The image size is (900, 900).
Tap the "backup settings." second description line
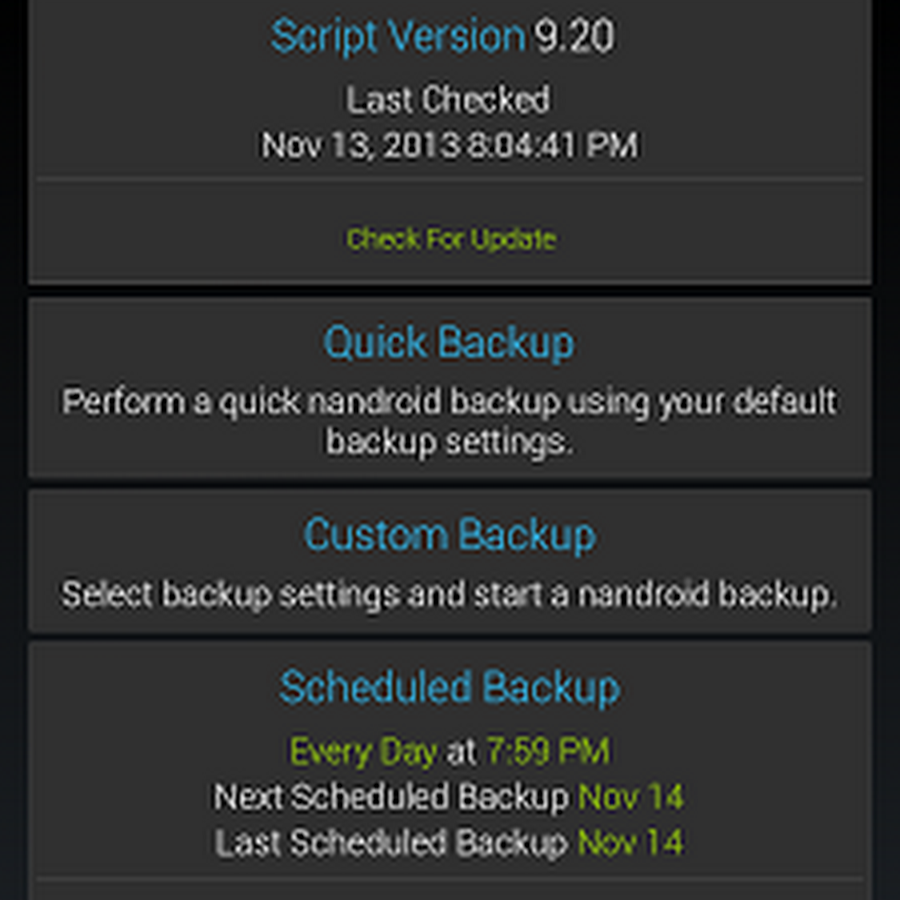pyautogui.click(x=449, y=443)
